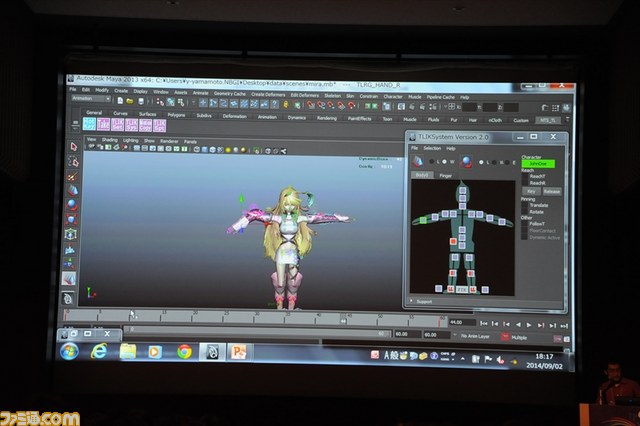Choose the Lasso select tool

click(73, 162)
